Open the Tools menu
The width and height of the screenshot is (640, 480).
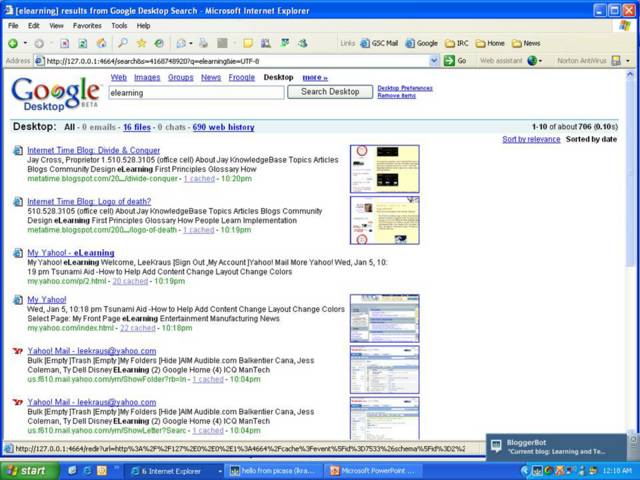point(119,26)
